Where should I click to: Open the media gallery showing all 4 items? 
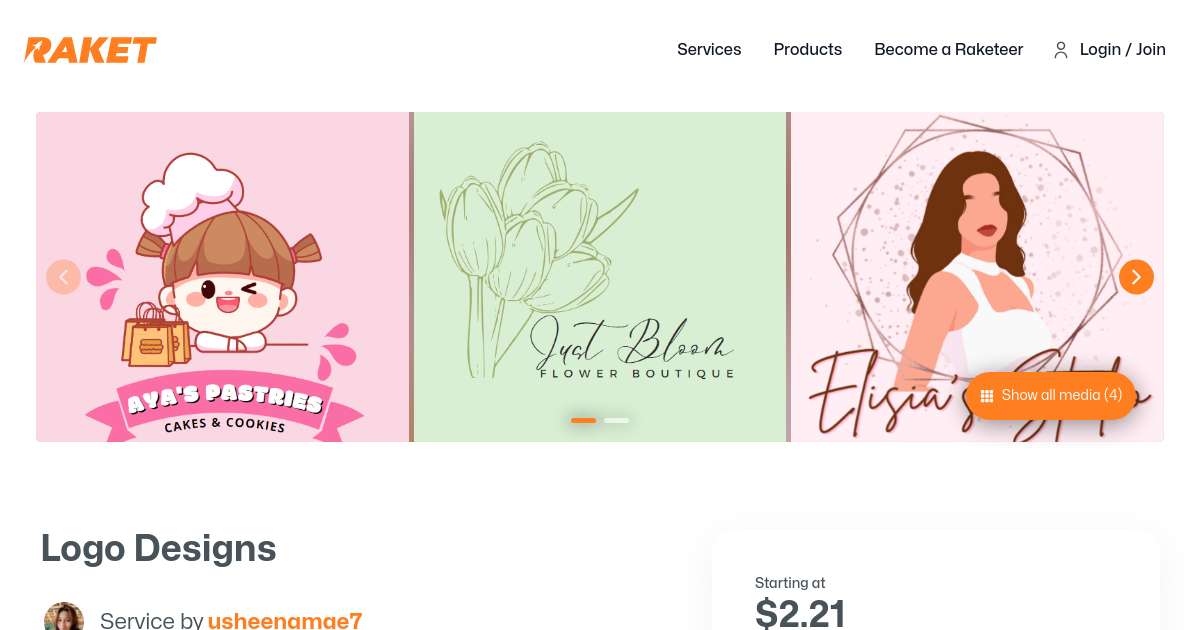1050,396
